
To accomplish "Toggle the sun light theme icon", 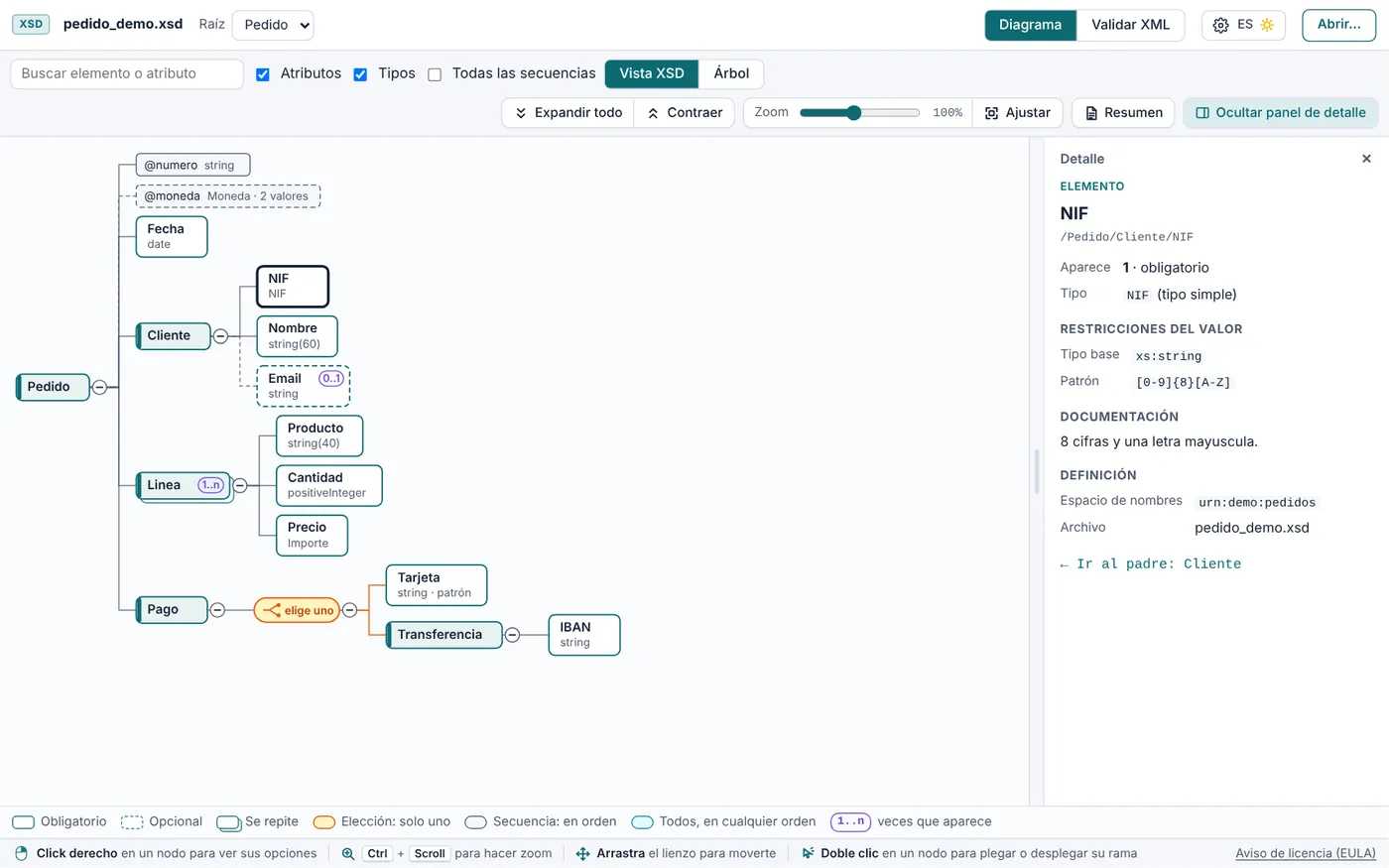I will coord(1267,25).
